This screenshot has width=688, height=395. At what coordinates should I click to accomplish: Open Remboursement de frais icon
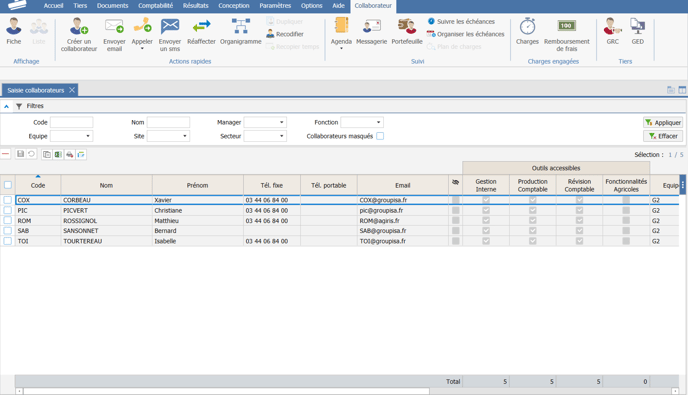pyautogui.click(x=566, y=25)
